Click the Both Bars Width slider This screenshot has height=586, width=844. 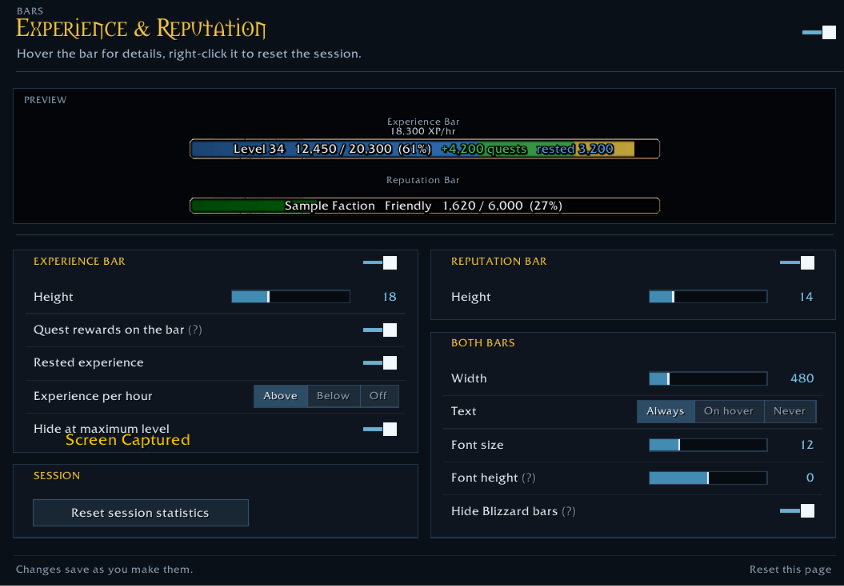(x=708, y=378)
